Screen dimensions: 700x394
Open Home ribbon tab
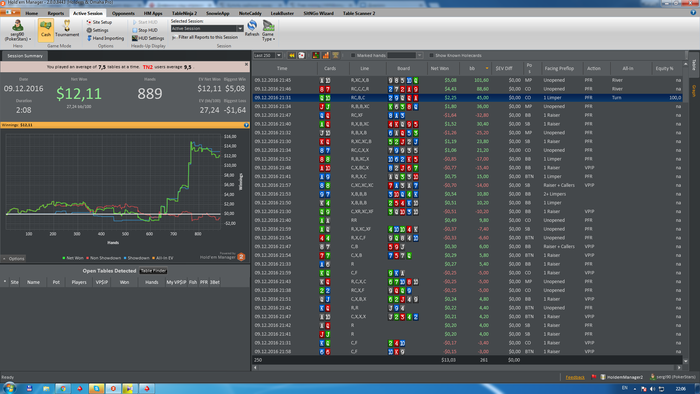31,13
